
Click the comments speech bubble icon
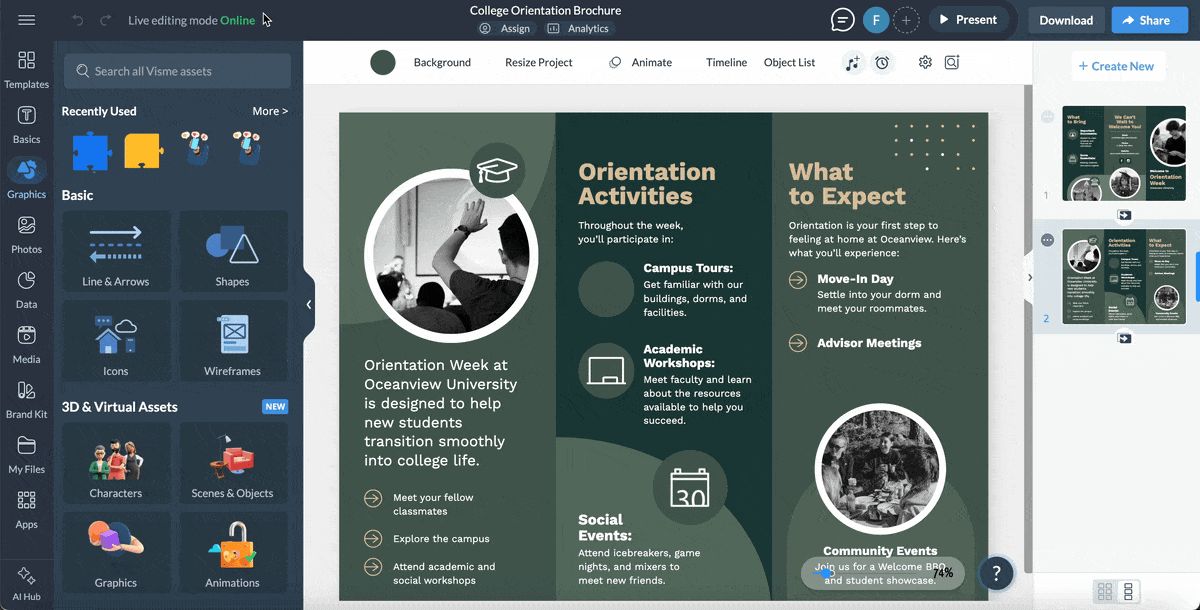[843, 20]
